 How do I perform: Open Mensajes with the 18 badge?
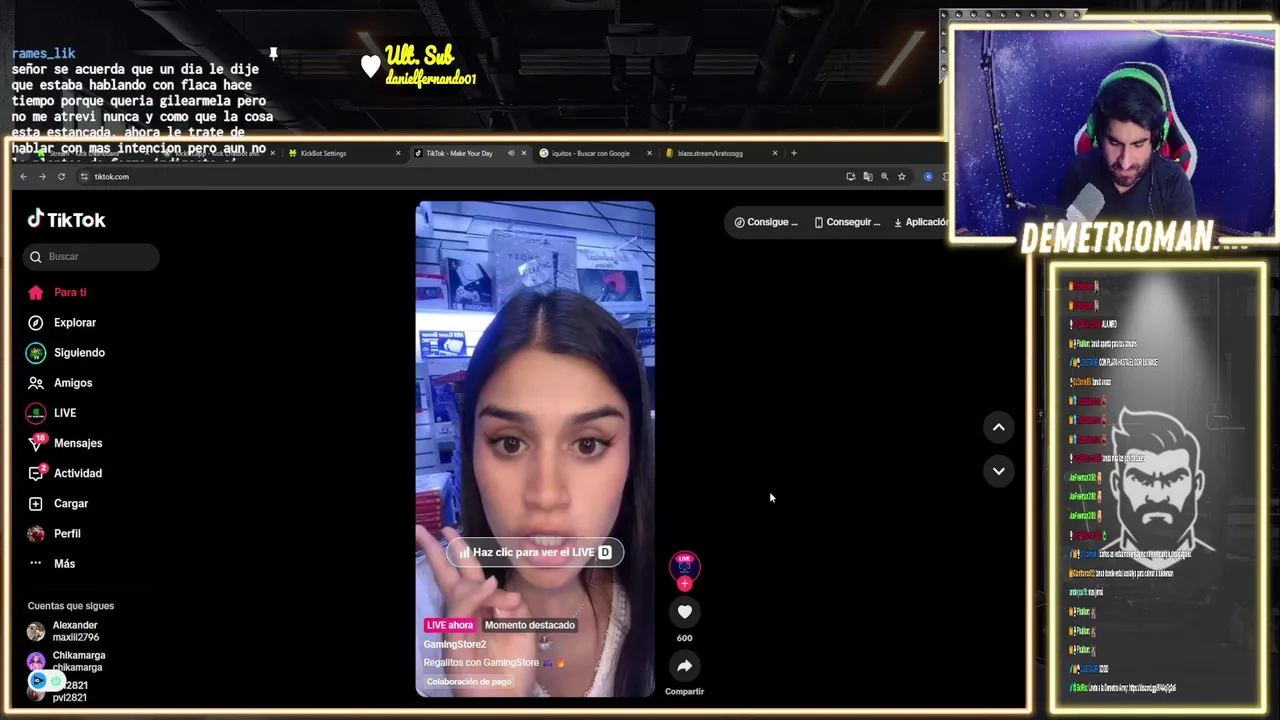78,443
